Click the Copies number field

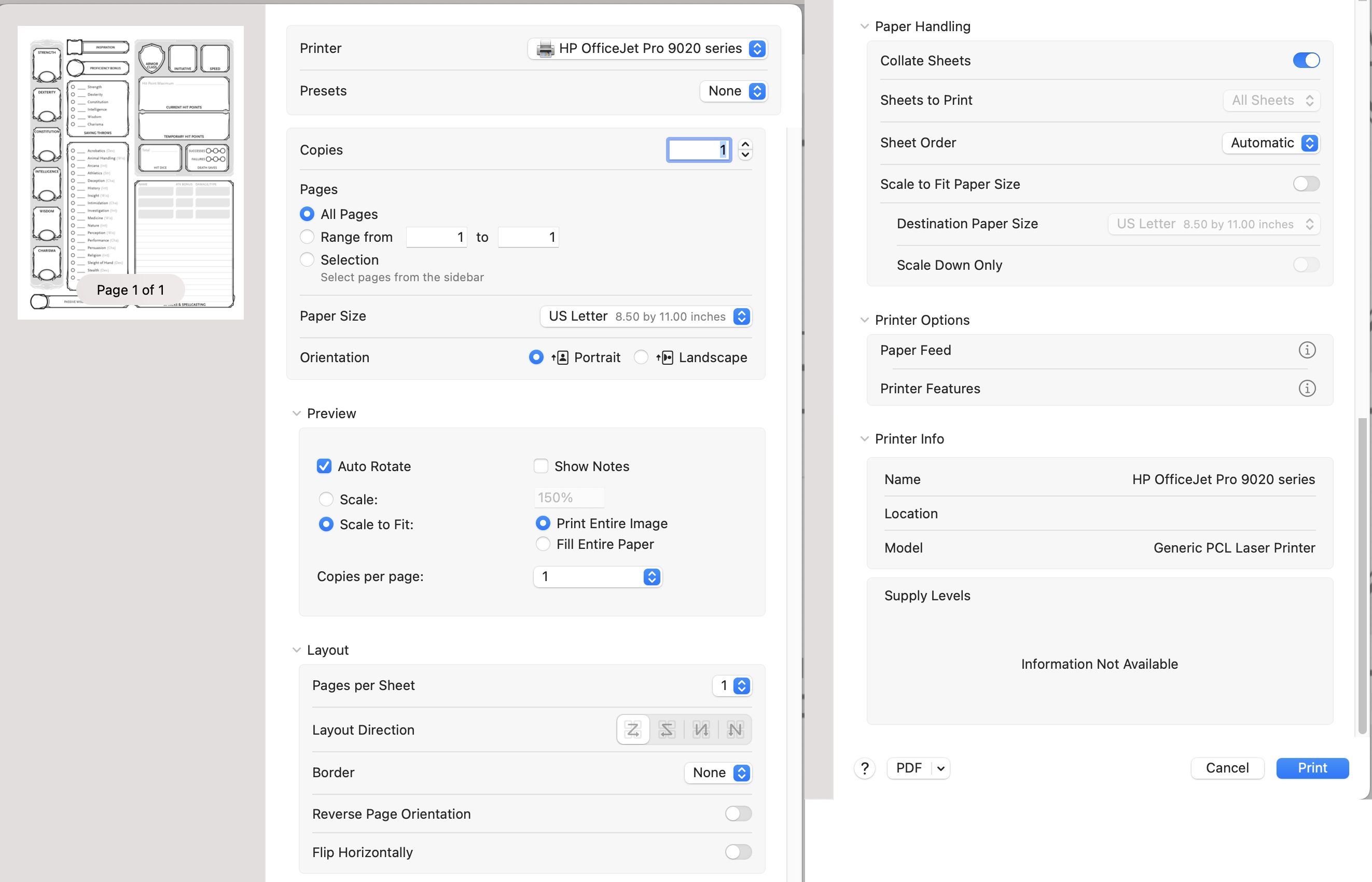699,150
